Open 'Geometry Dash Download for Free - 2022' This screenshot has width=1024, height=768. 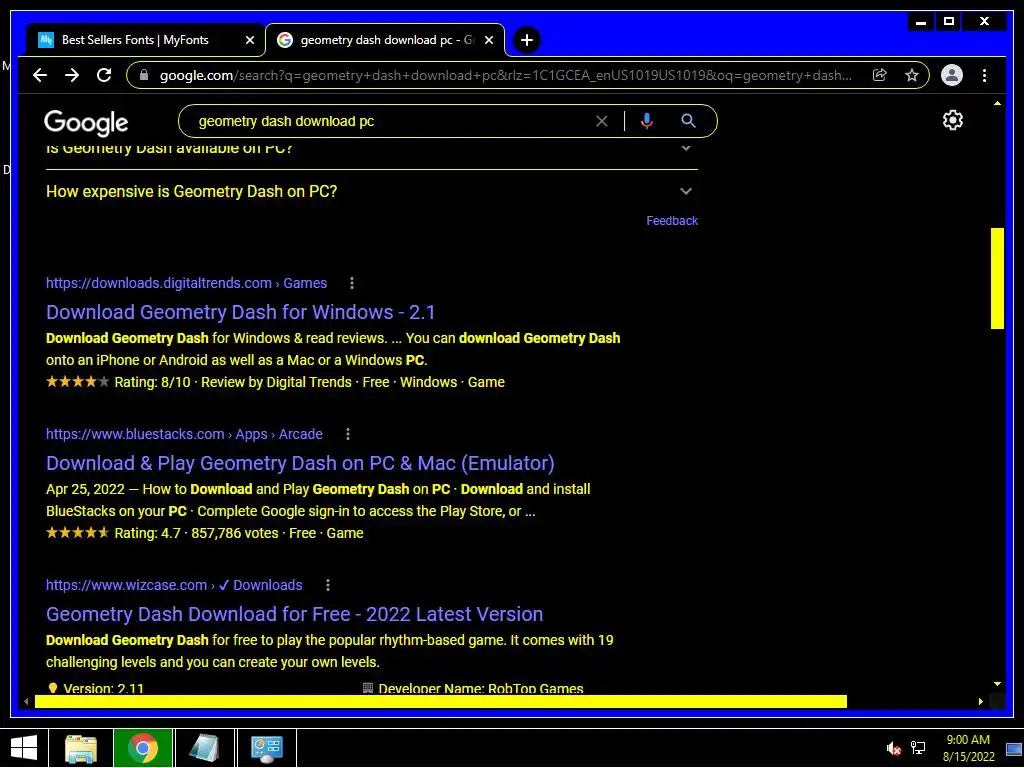tap(295, 614)
